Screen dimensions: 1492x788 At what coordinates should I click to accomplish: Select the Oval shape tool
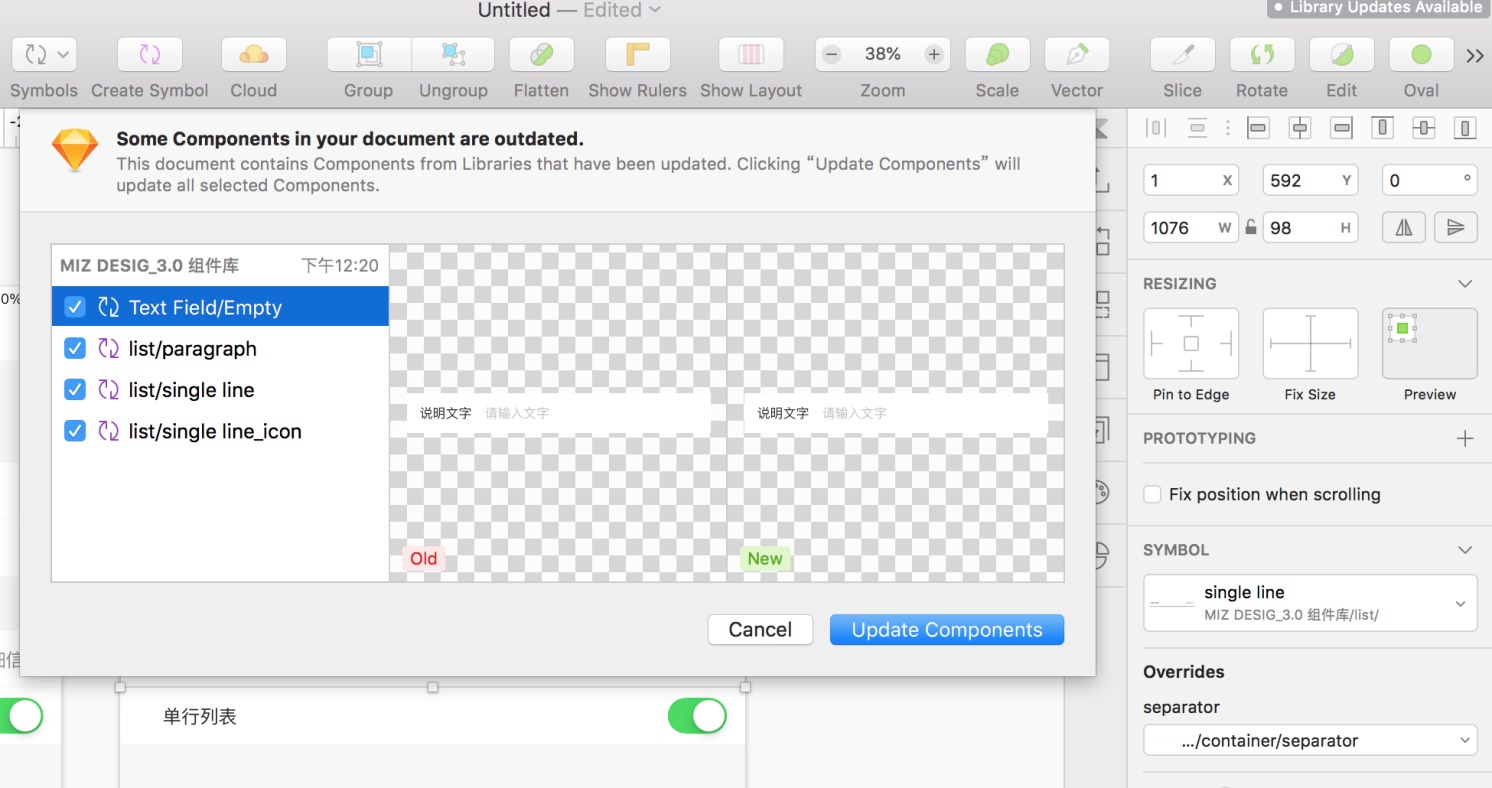click(1420, 54)
